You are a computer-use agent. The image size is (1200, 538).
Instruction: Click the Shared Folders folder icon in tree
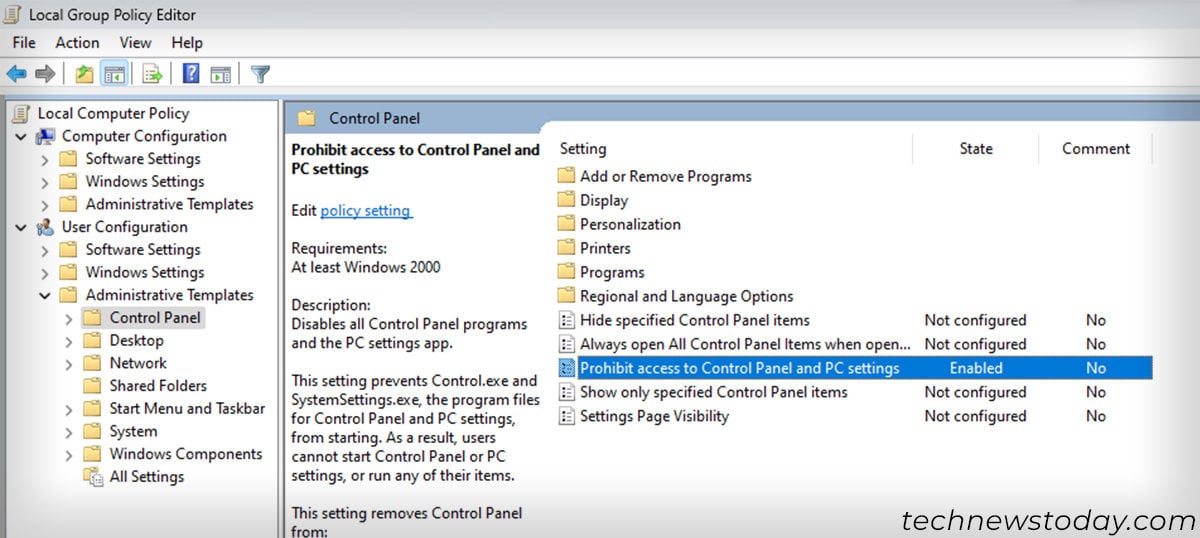click(92, 386)
